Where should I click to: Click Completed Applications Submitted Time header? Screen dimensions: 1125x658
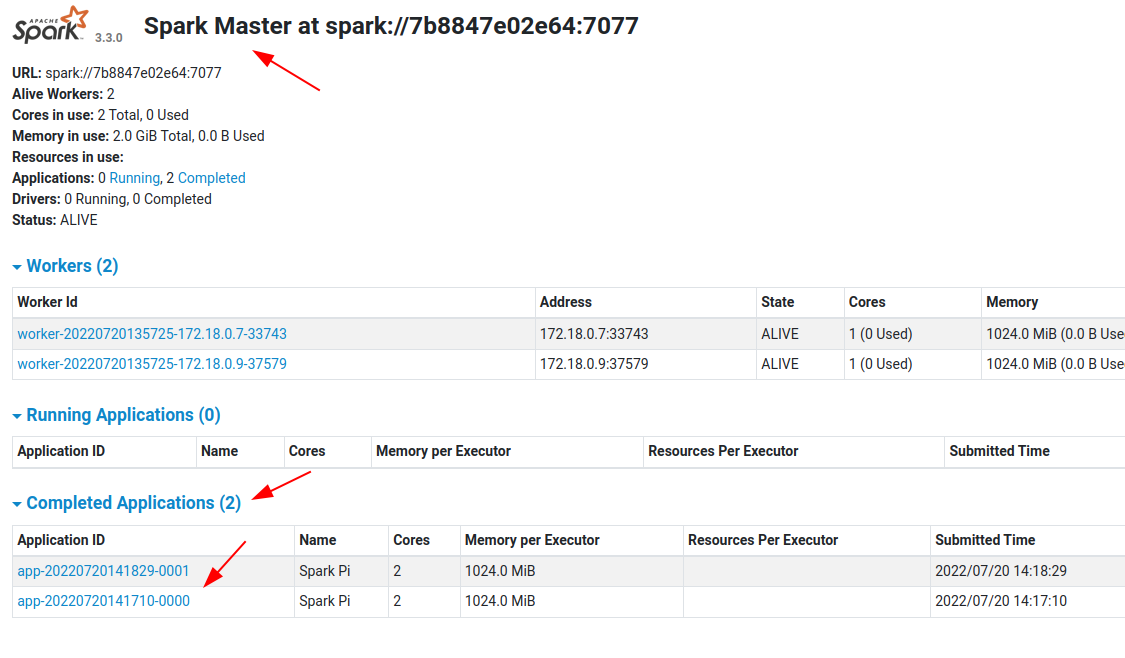(985, 540)
